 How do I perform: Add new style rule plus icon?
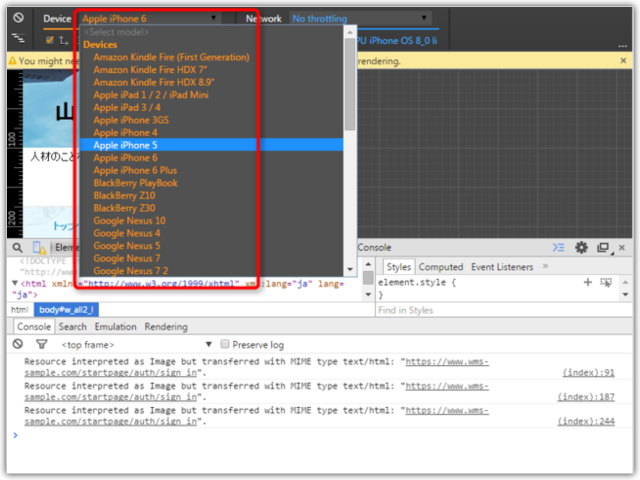click(588, 282)
